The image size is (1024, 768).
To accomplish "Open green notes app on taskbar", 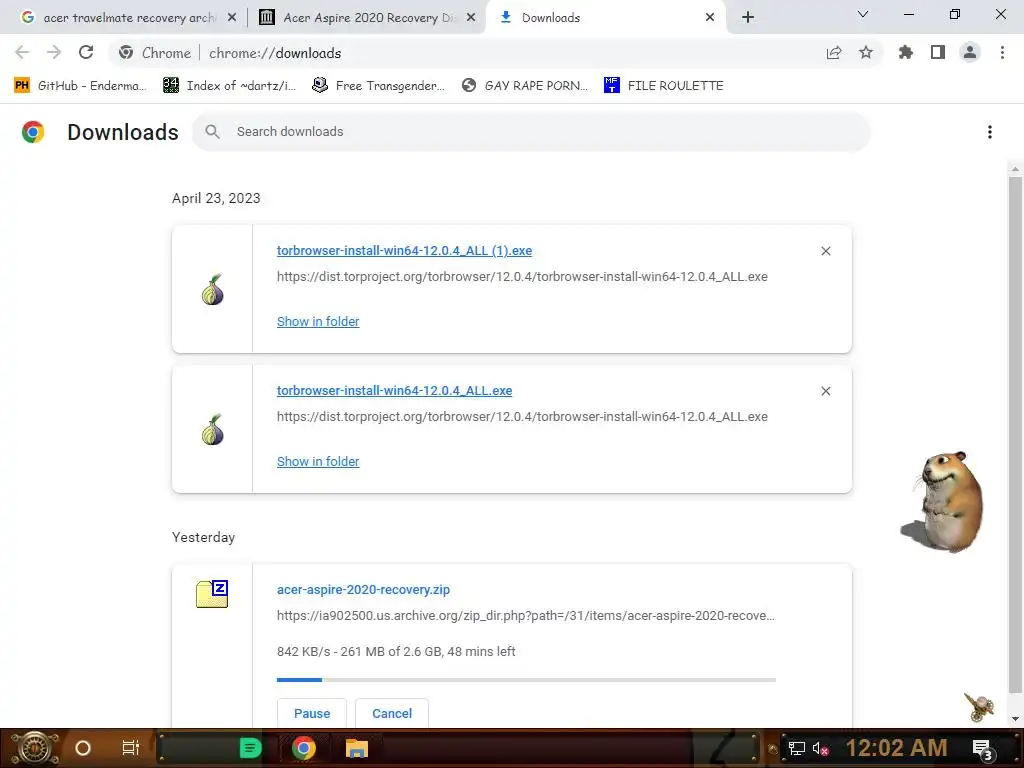I will click(250, 748).
